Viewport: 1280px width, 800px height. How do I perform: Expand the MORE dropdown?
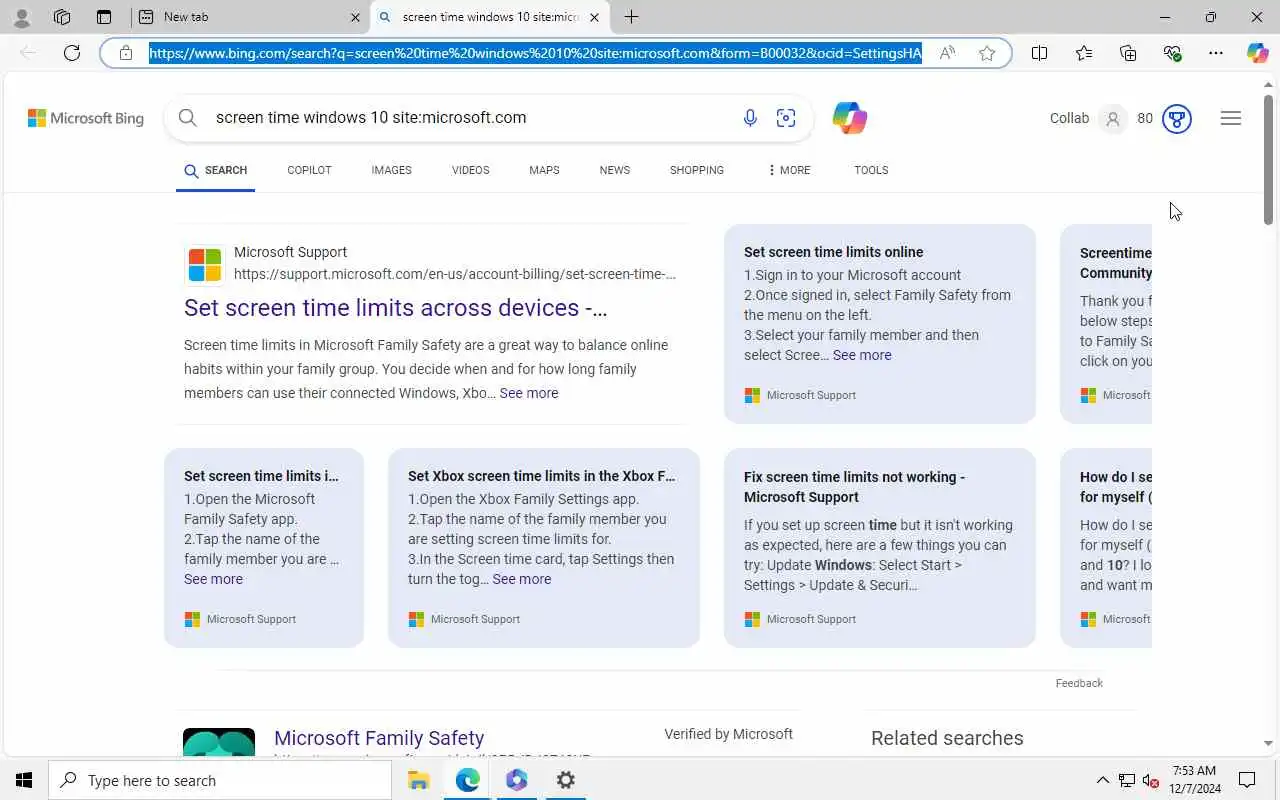tap(789, 170)
